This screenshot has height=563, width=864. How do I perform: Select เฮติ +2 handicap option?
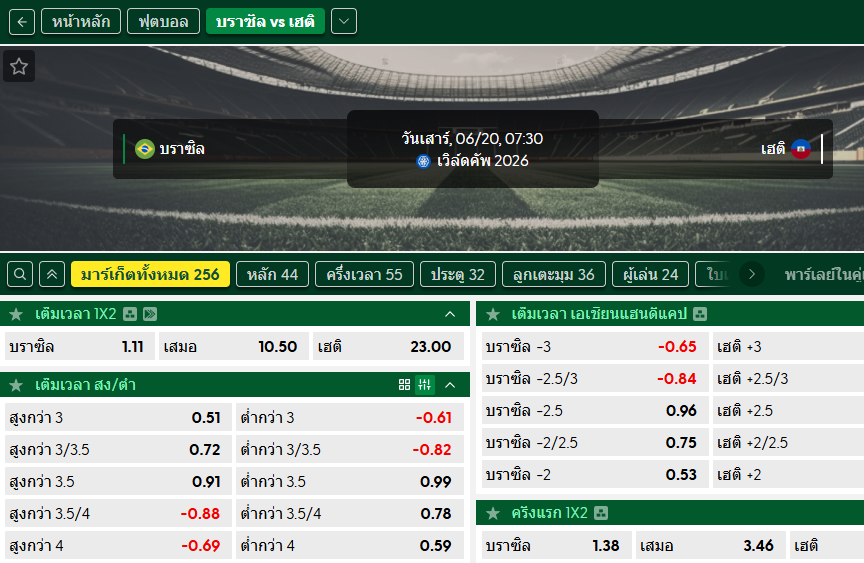click(x=789, y=474)
